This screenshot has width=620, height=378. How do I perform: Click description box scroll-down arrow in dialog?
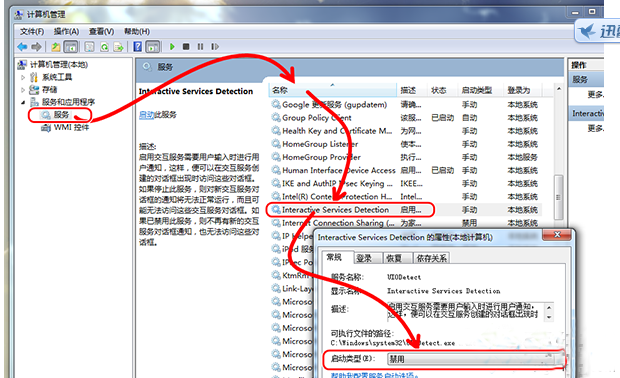point(549,317)
